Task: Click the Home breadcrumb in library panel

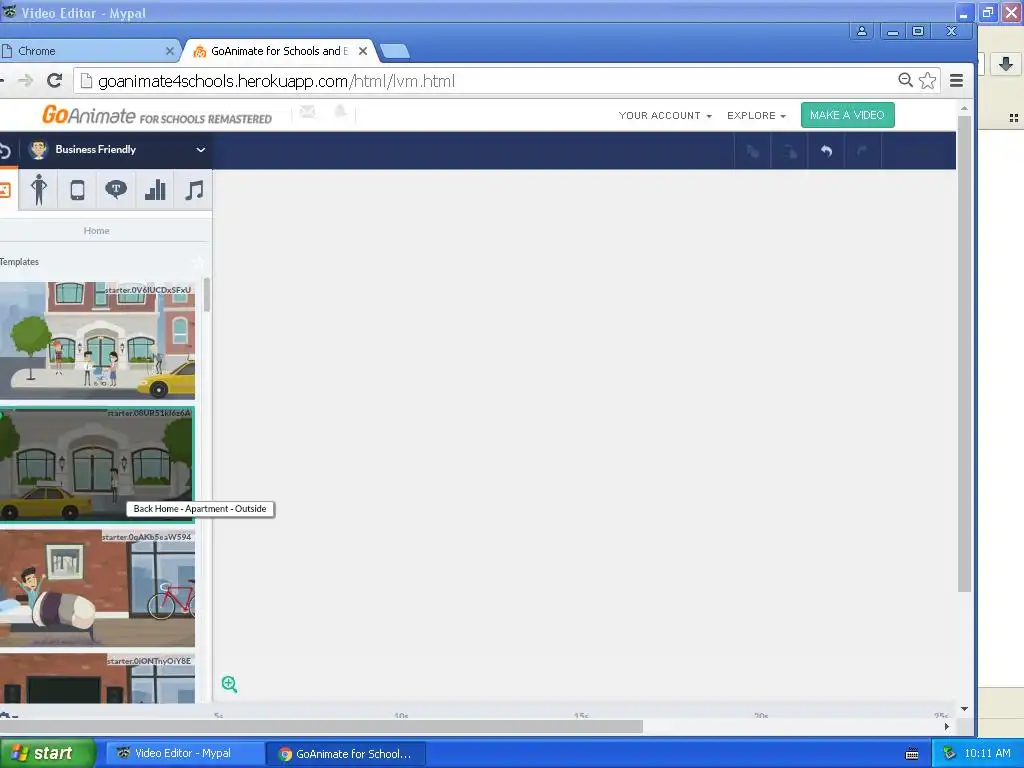Action: point(97,231)
